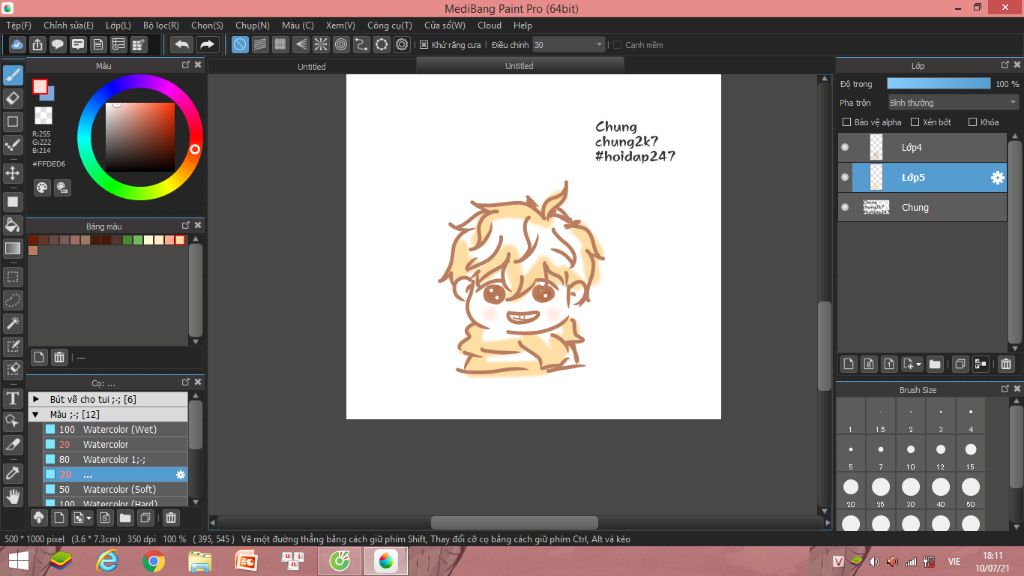Enable concentric circle snap guide
Viewport: 1024px width, 576px height.
pyautogui.click(x=341, y=44)
